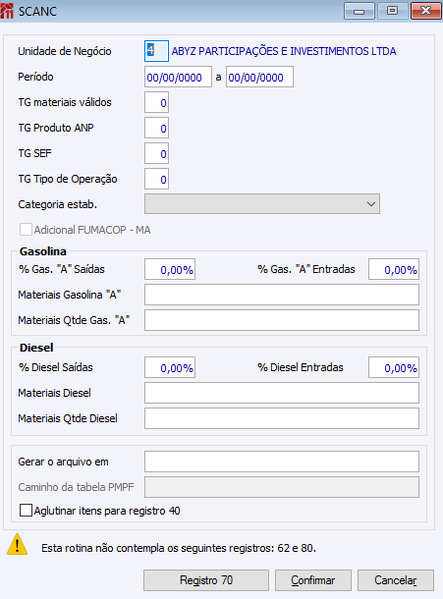The width and height of the screenshot is (443, 599).
Task: Click the Cancelar button
Action: (x=396, y=580)
